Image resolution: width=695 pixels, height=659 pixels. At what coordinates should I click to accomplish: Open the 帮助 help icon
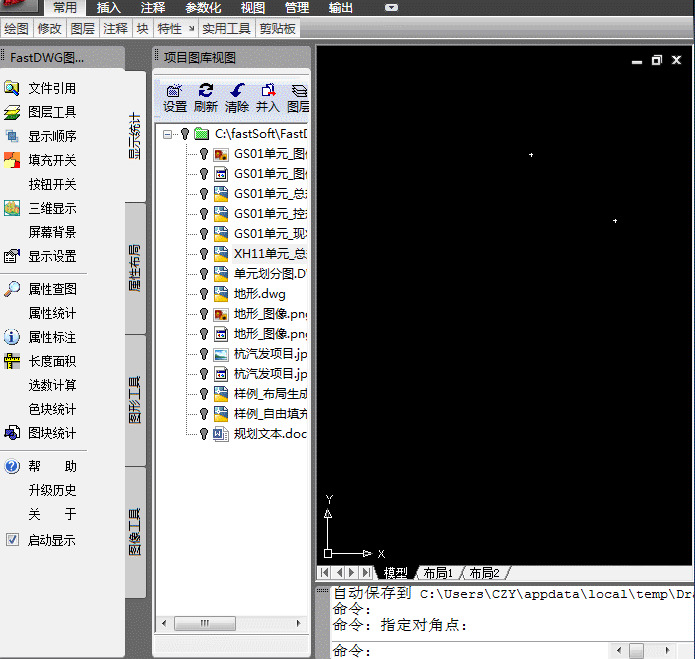click(12, 466)
